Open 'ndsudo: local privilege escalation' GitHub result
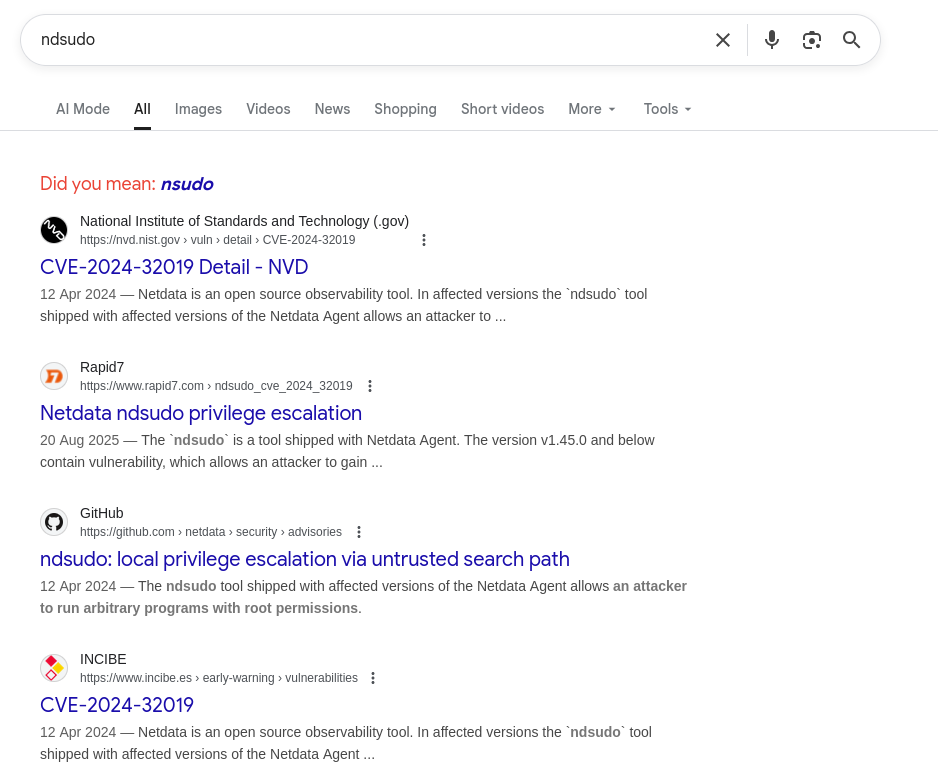 [x=304, y=559]
